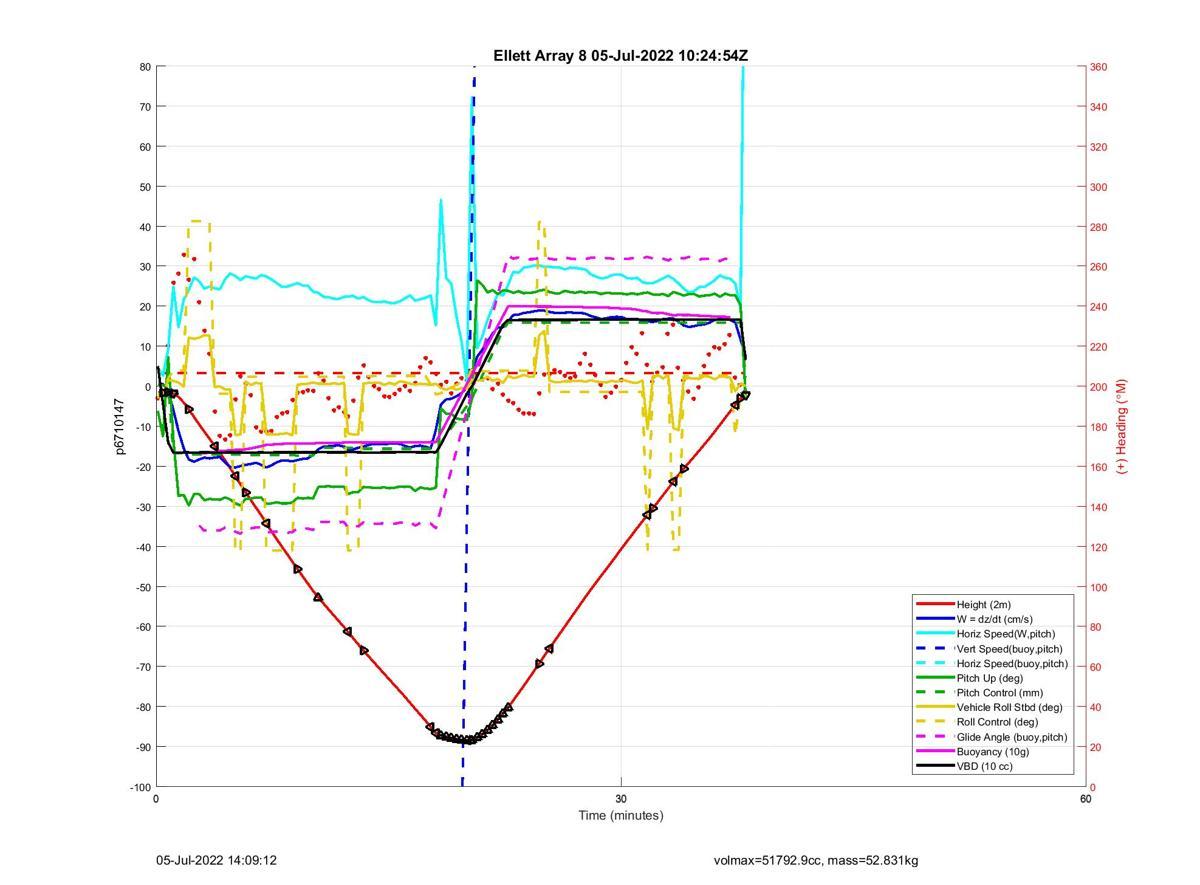The image size is (1200, 885).
Task: Select the 'Pitch Control (mm)' legend entry
Action: [1000, 693]
